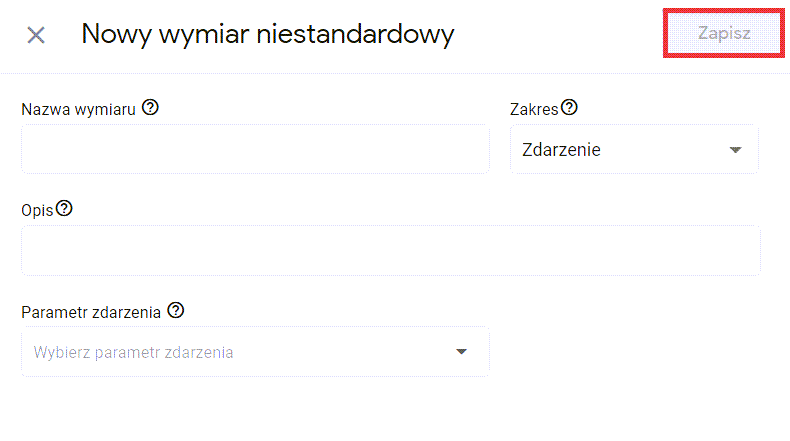This screenshot has width=790, height=441.
Task: Focus the Nazwa wymiaru text field
Action: coord(255,150)
